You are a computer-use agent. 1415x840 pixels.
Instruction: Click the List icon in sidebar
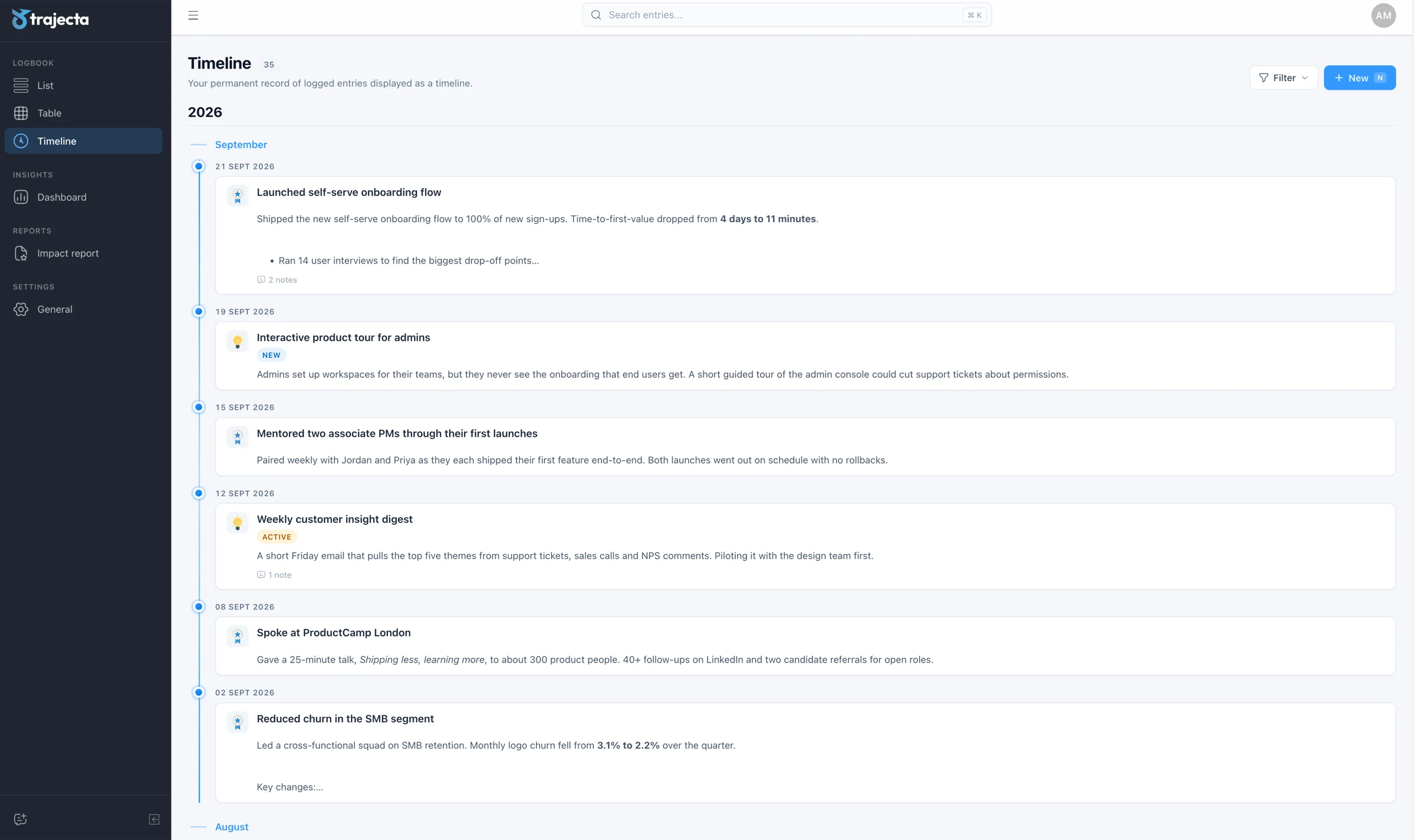pos(21,85)
